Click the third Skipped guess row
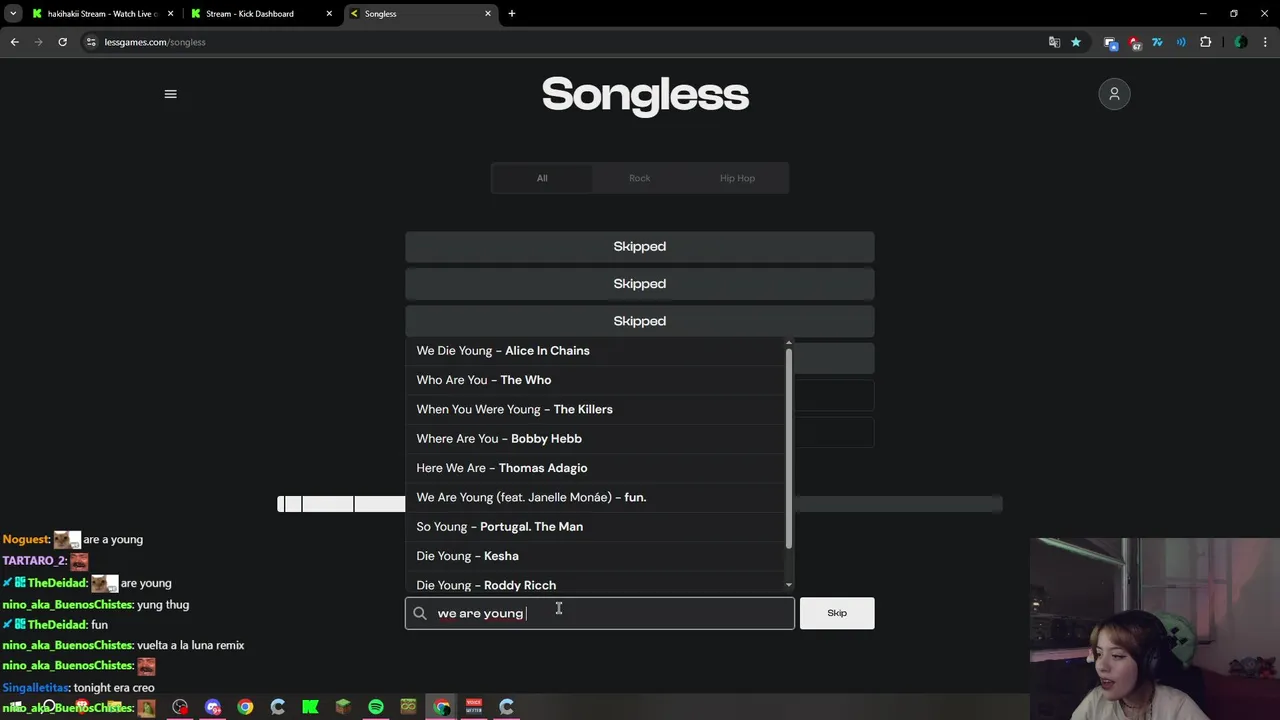This screenshot has height=720, width=1280. (640, 321)
